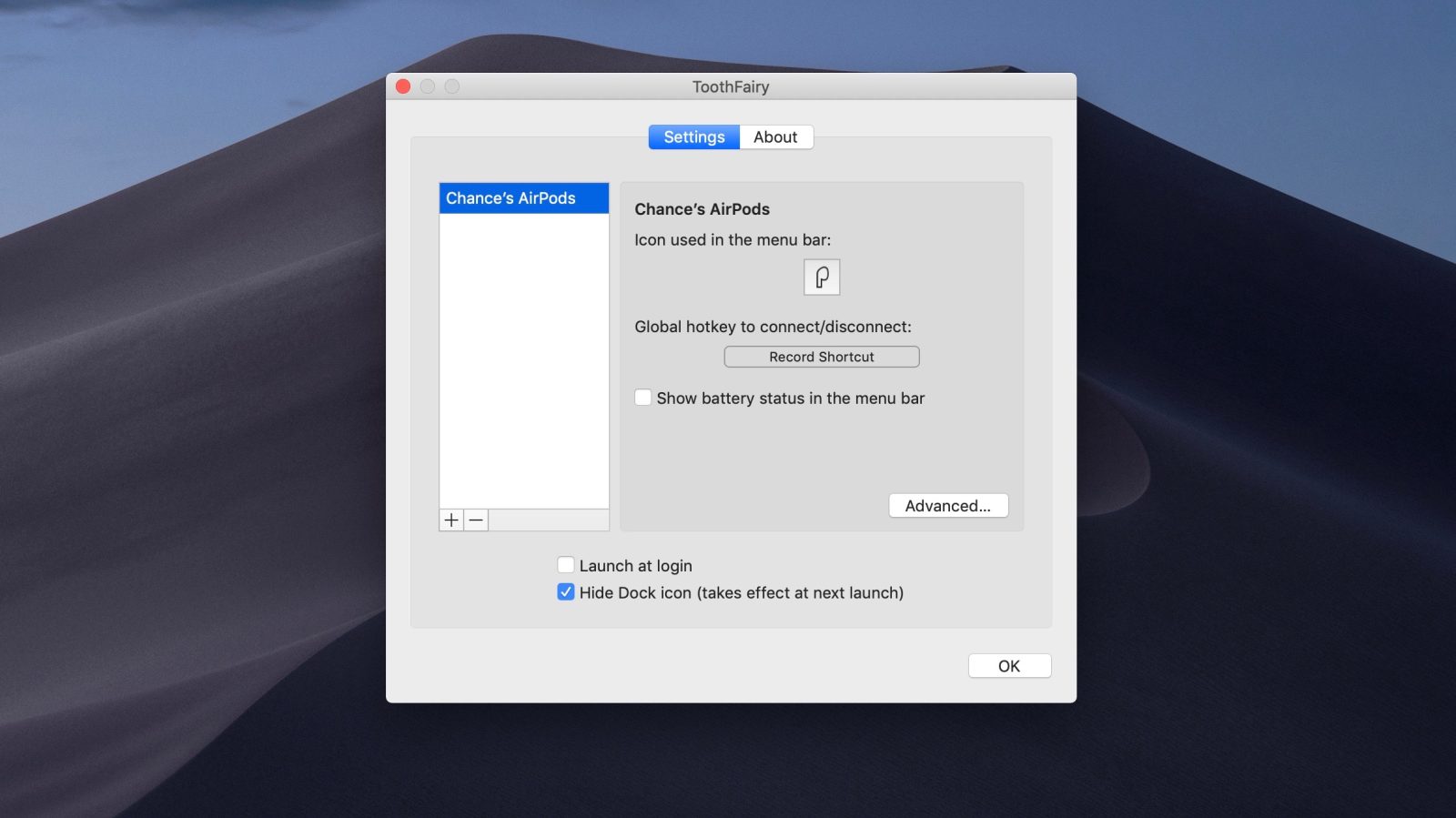Click empty white area of the device list
1456x818 pixels.
pyautogui.click(x=523, y=364)
